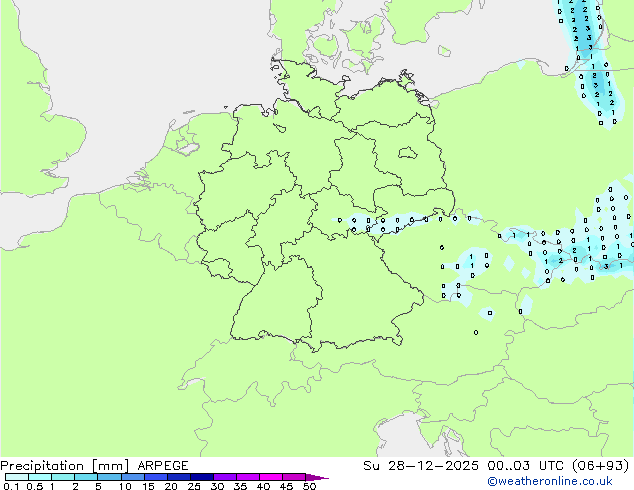Screen dimensions: 634x490
Task: Click the '45' legend scale label
Action: click(286, 486)
